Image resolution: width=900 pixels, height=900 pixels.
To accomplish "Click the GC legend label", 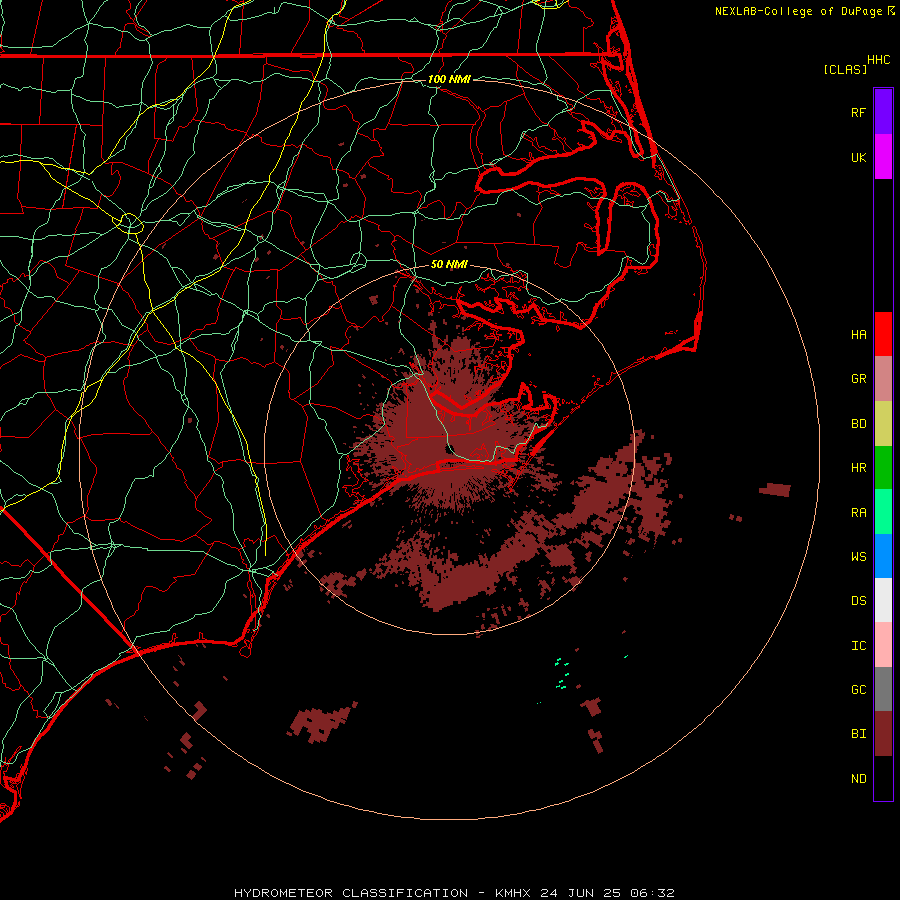I will tap(858, 690).
